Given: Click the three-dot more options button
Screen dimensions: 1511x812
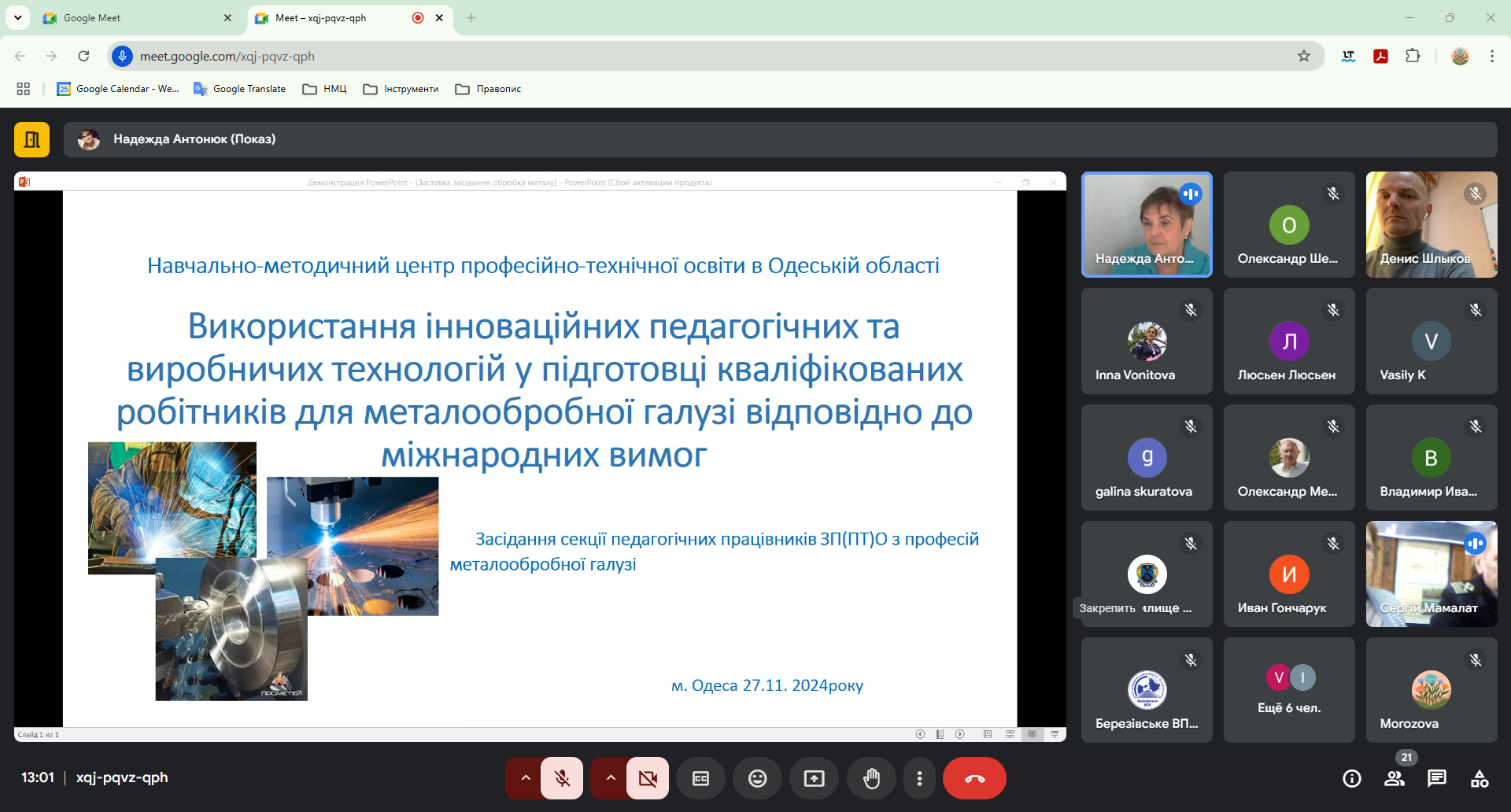Looking at the screenshot, I should pos(919,778).
